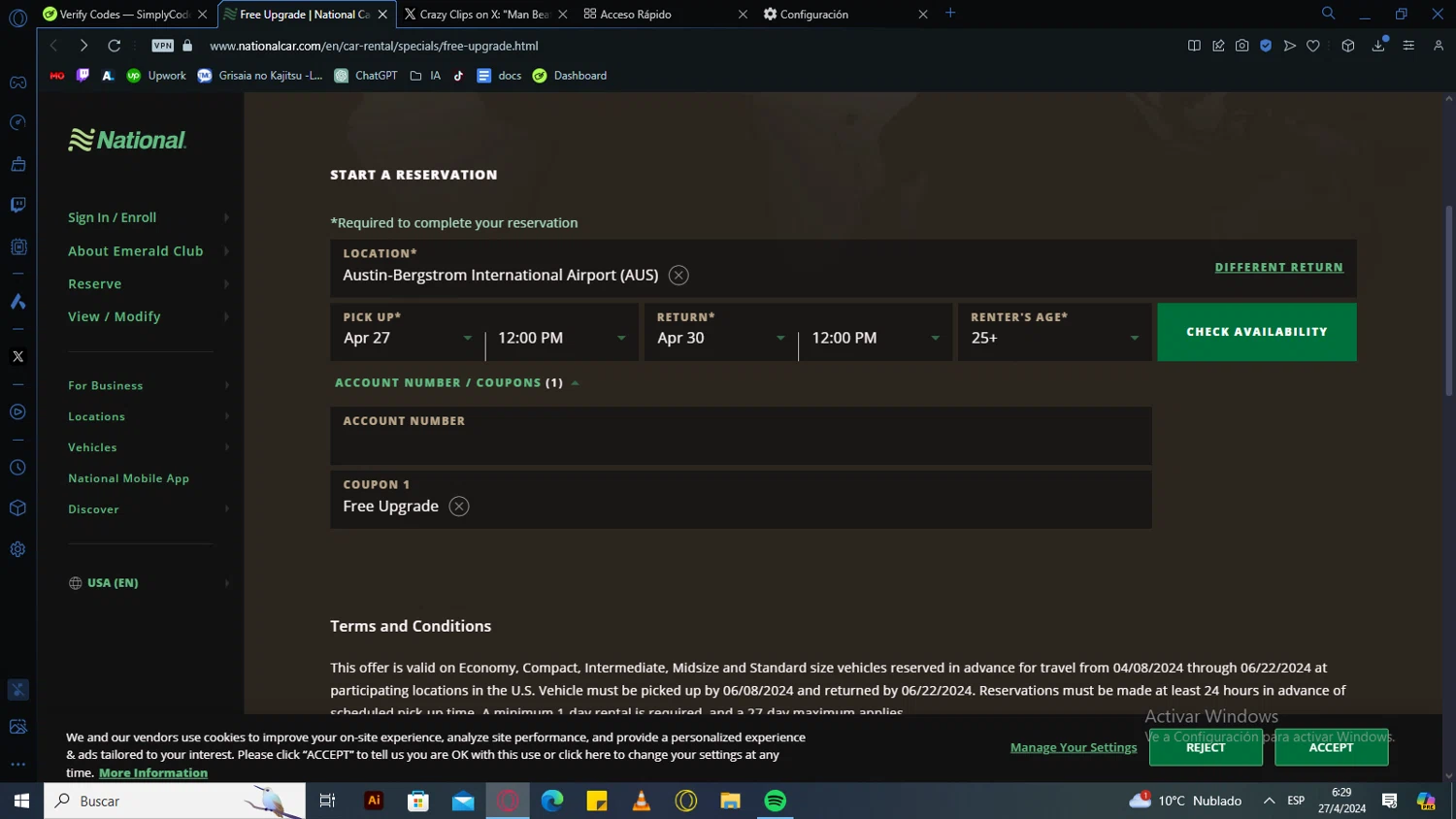Open USA (EN) language selector

(149, 583)
